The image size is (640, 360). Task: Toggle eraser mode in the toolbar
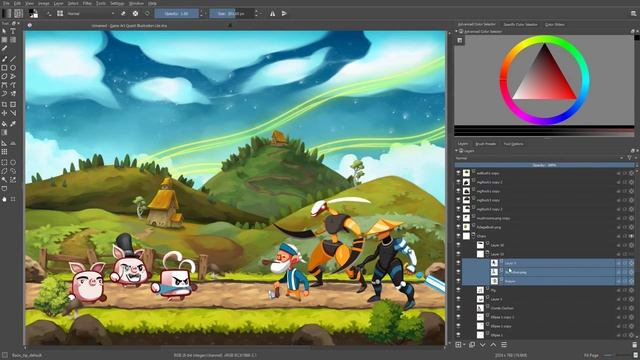coord(123,13)
